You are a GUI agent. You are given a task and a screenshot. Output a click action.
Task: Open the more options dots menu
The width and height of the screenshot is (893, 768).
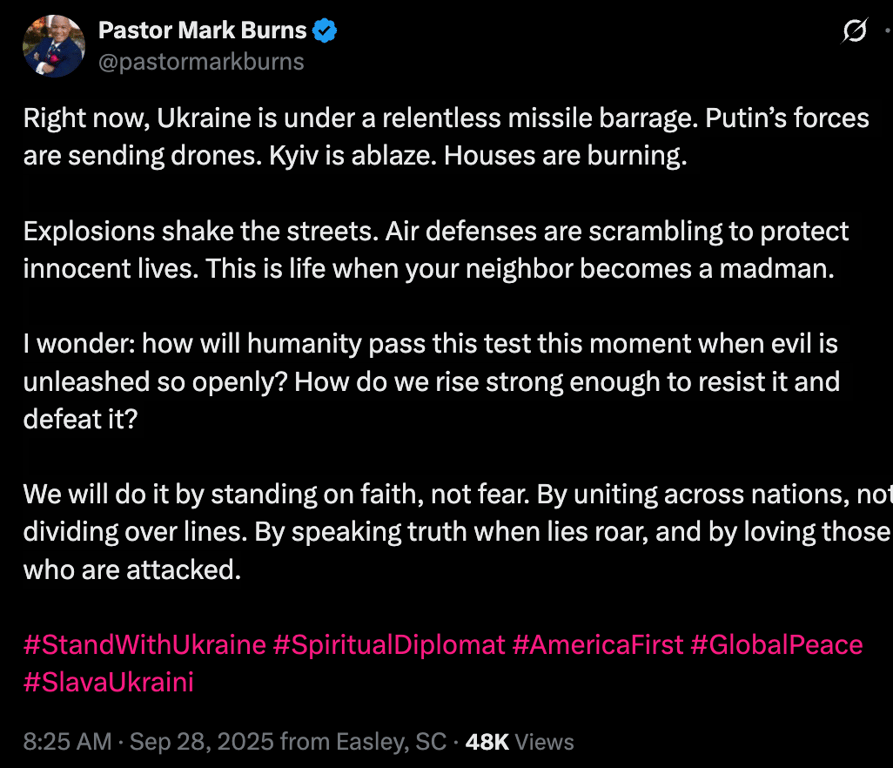click(888, 32)
